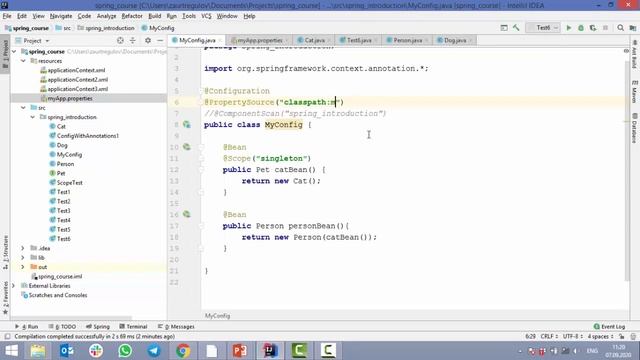Open Project panel settings gear
Image resolution: width=640 pixels, height=360 pixels.
[148, 40]
